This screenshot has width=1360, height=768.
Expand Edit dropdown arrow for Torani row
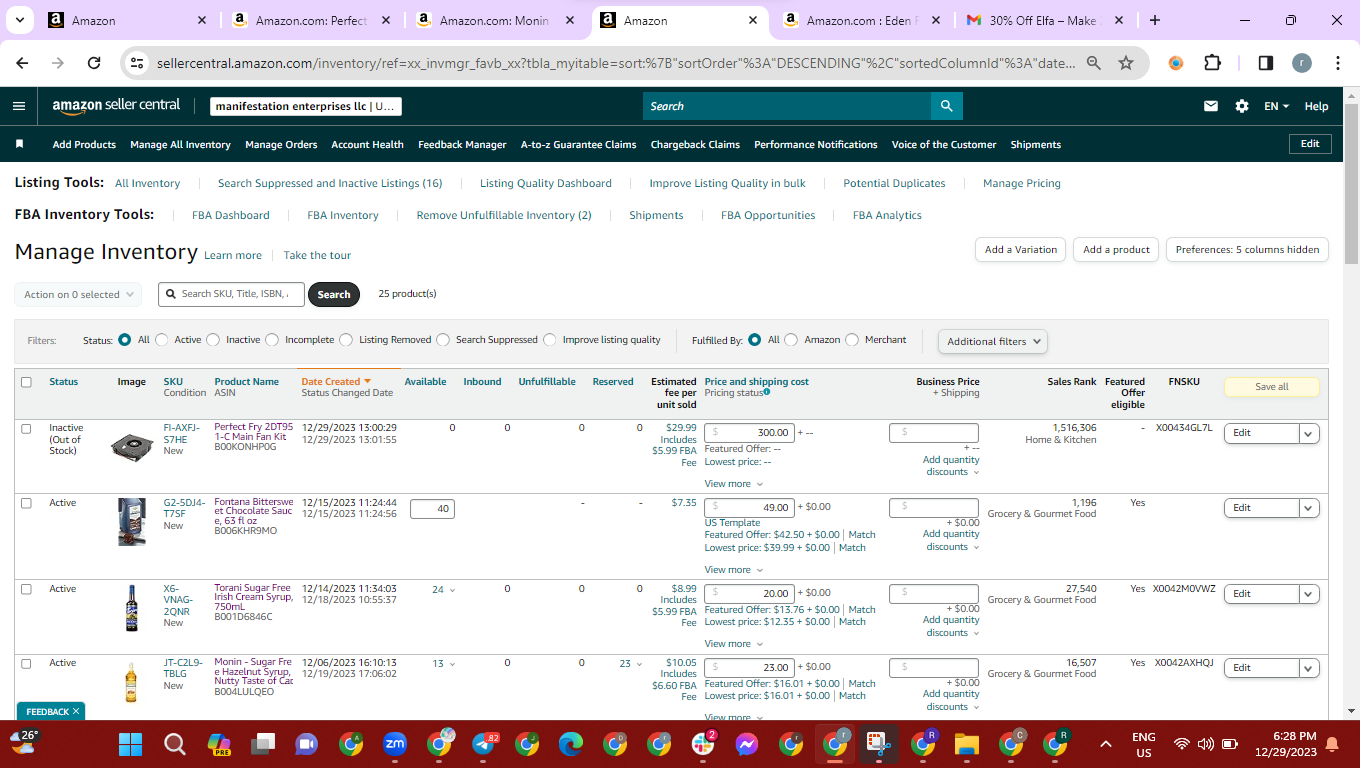coord(1309,594)
